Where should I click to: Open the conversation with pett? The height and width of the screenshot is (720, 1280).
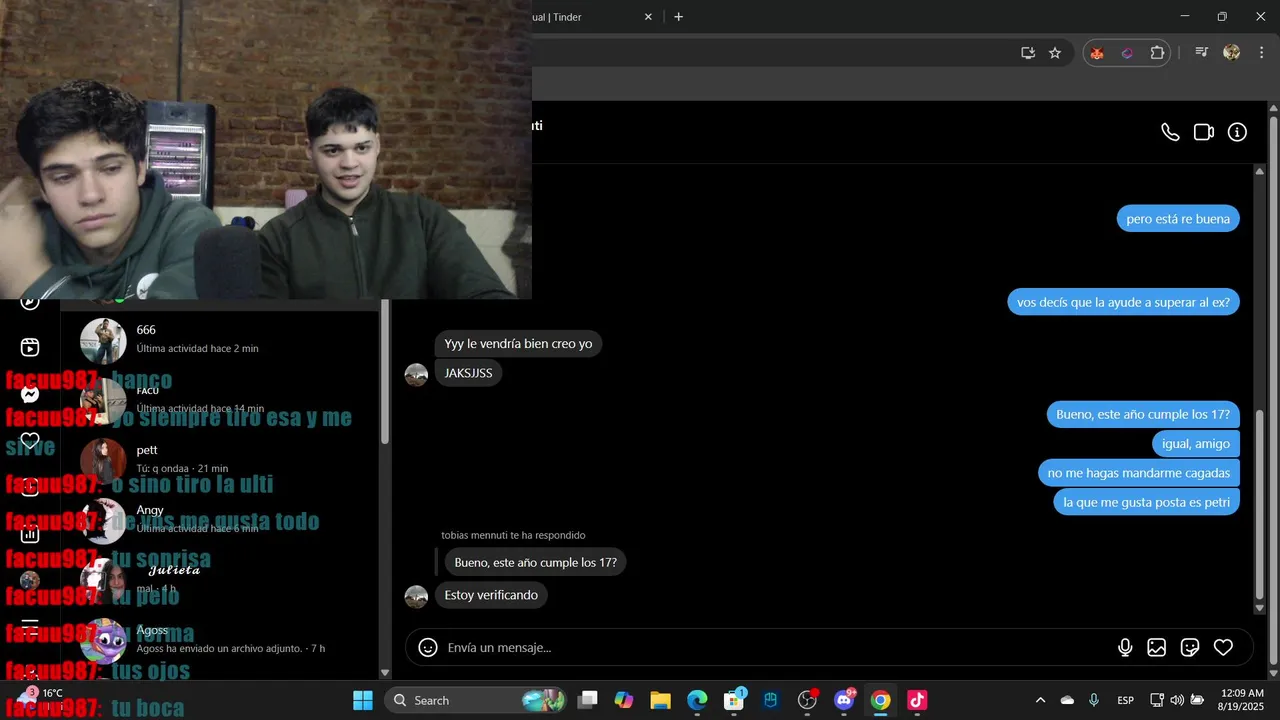pos(220,460)
